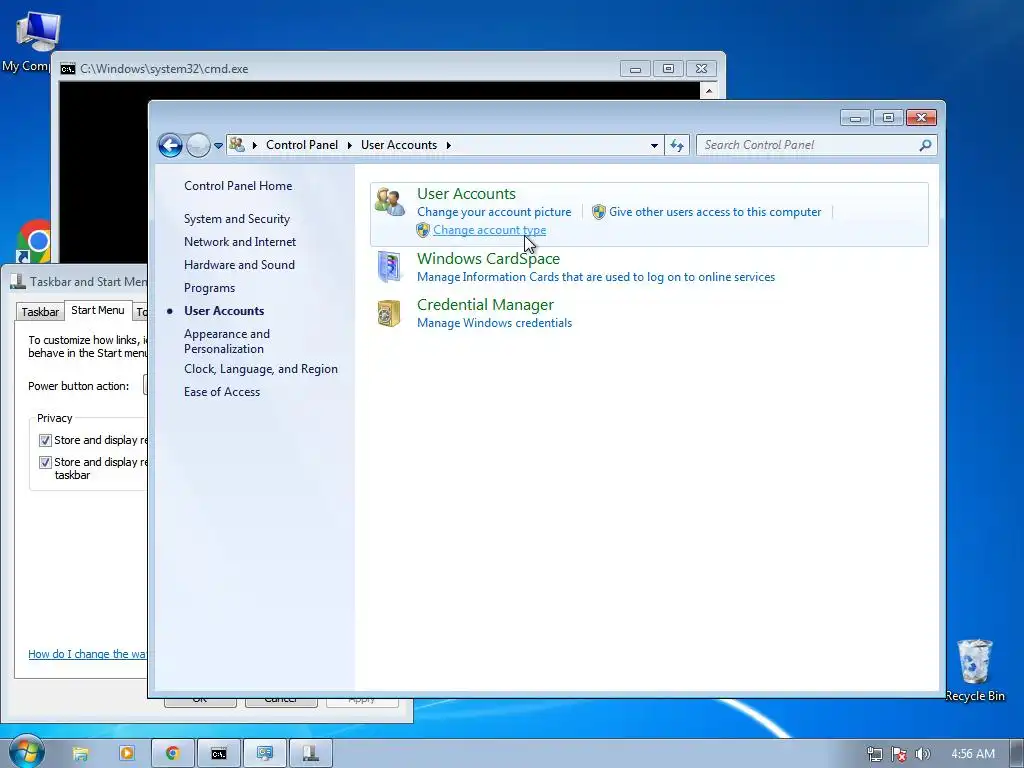
Task: Click the cmd.exe scrollbar up arrow
Action: point(709,91)
